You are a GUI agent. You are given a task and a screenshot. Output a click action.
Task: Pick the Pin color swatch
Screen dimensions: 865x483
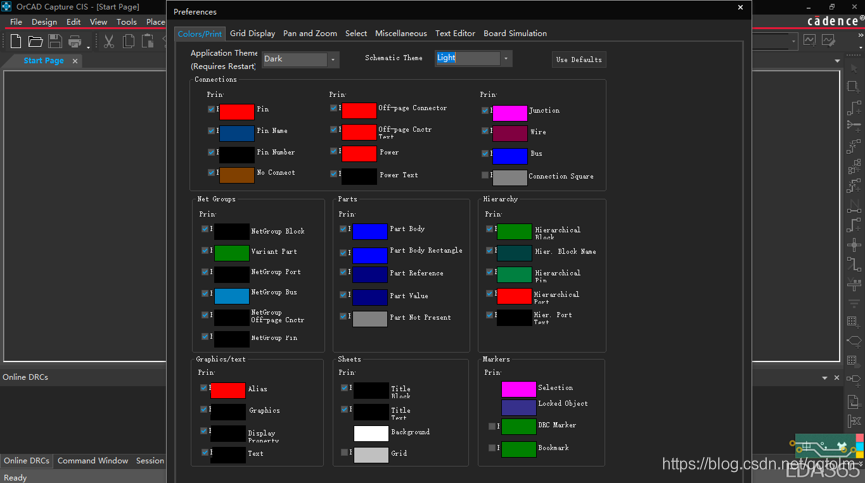(x=237, y=112)
